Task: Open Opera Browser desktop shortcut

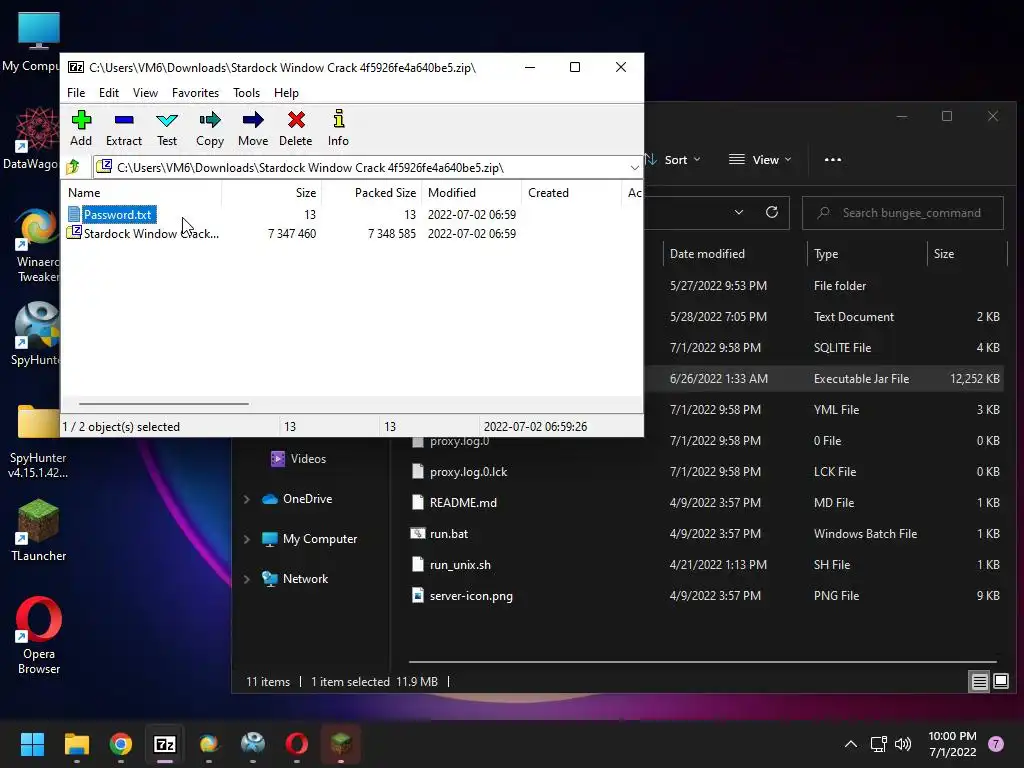Action: click(39, 635)
